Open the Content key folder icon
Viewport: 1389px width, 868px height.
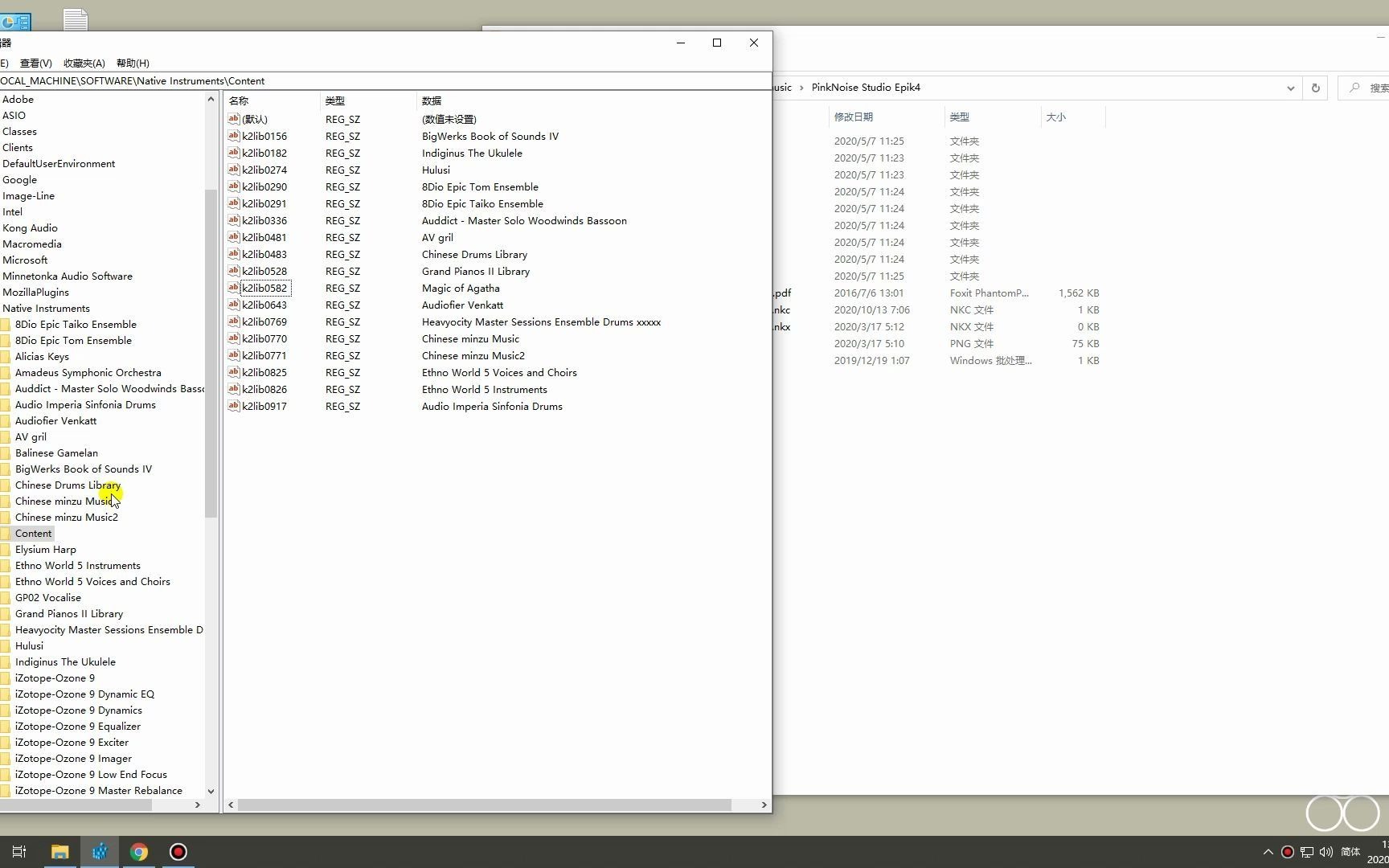click(x=6, y=534)
